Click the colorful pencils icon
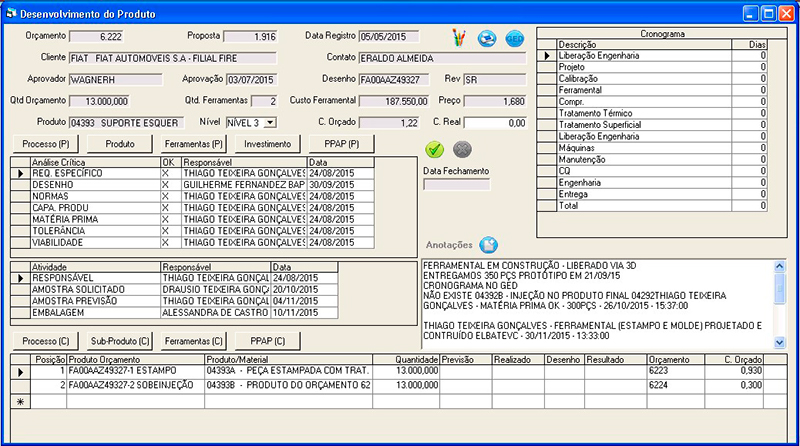Screen dimensions: 800x446 (x=459, y=38)
